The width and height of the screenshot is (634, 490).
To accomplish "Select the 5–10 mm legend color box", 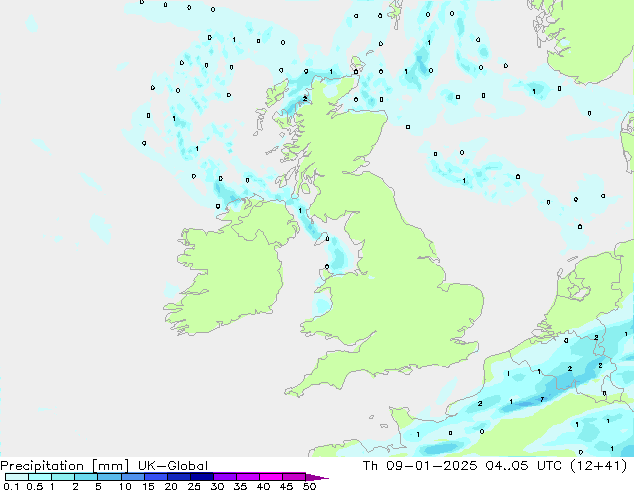I will pyautogui.click(x=109, y=477).
